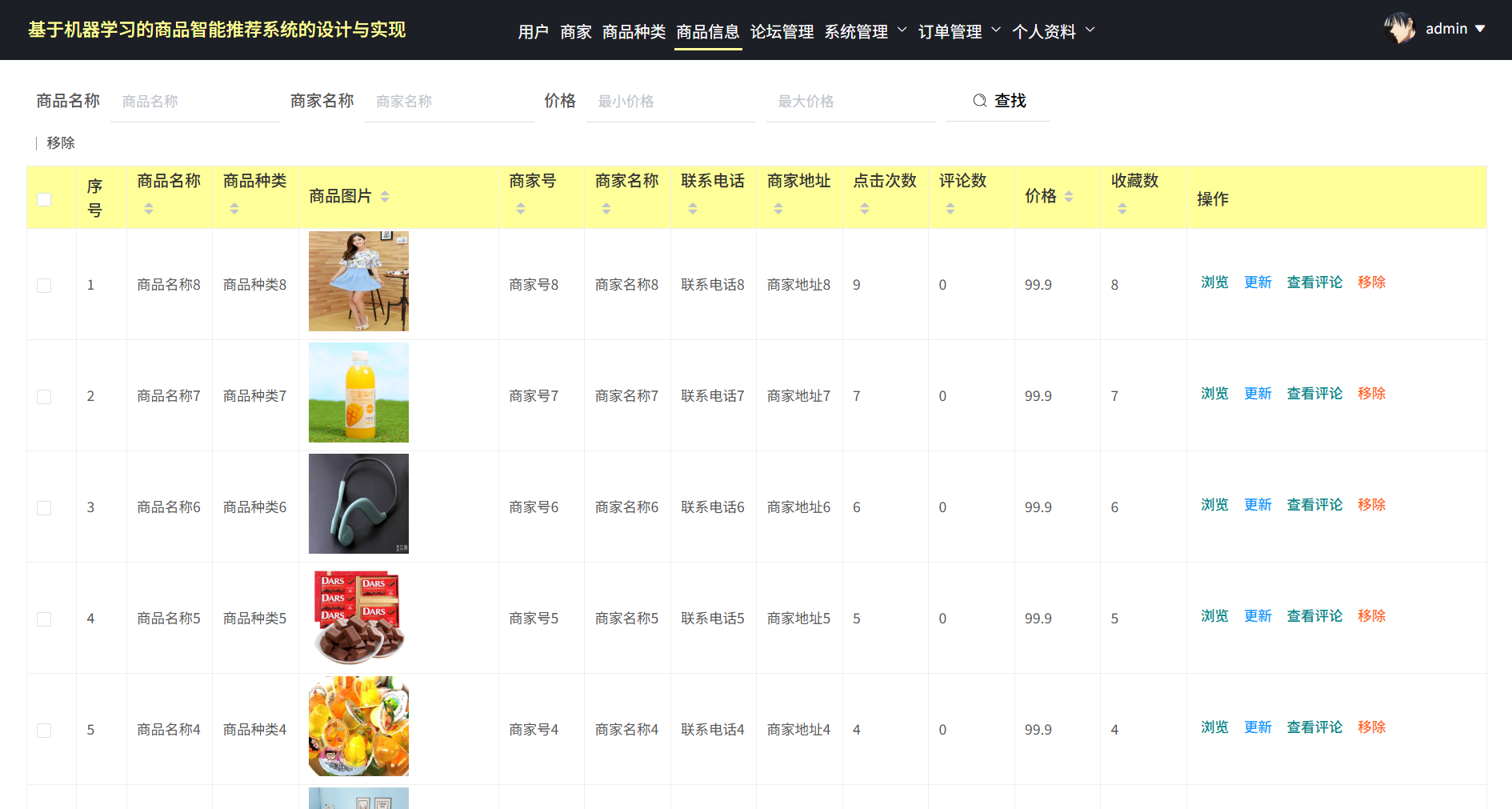Click the 商家地址8 cell

coord(798,285)
